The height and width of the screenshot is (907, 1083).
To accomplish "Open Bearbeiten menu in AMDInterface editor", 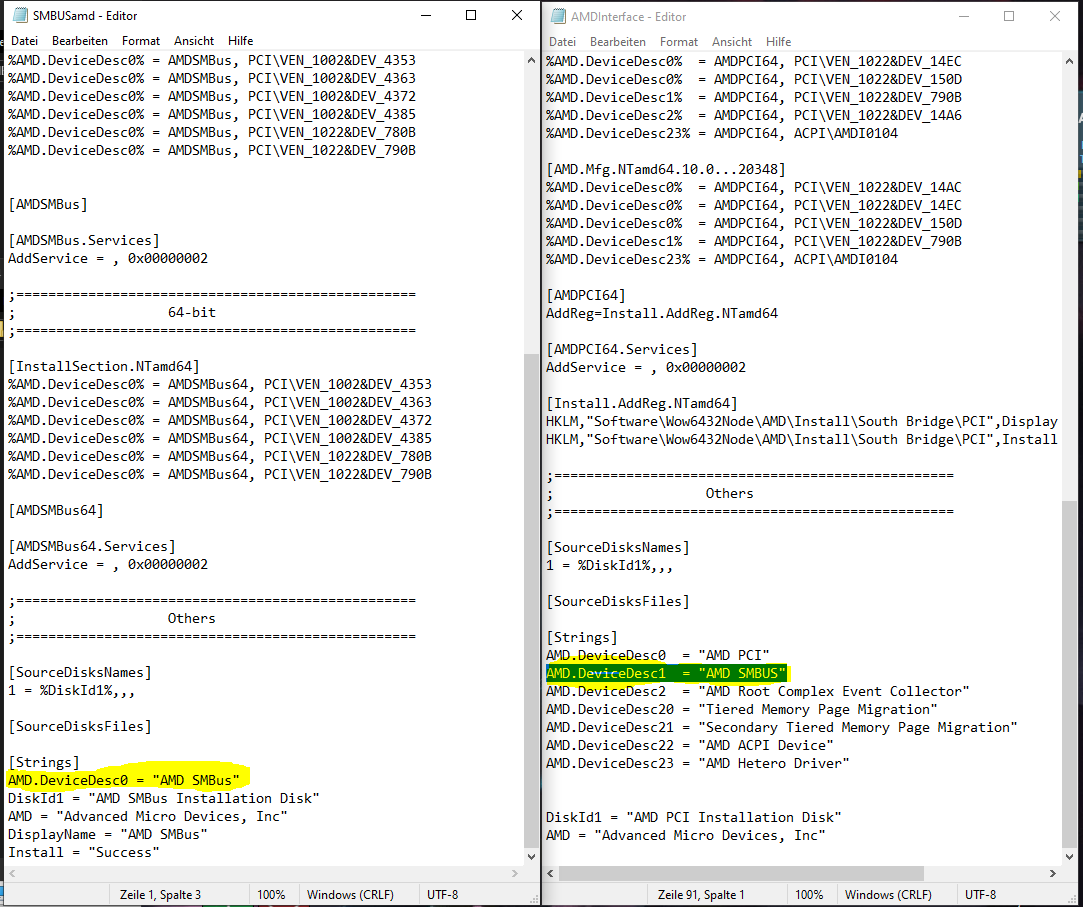I will click(x=617, y=42).
